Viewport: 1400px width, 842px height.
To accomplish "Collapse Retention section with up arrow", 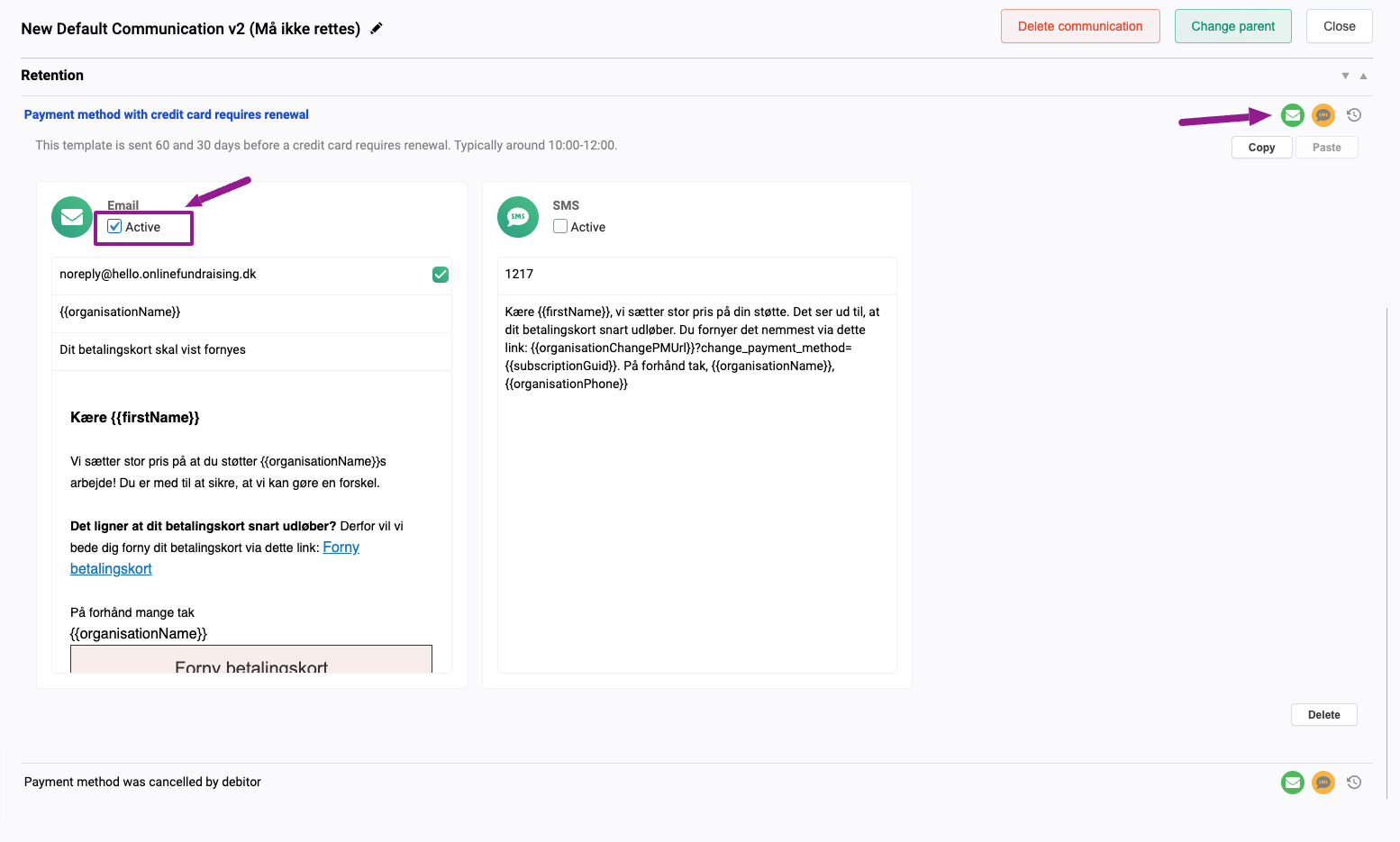I will coord(1364,77).
